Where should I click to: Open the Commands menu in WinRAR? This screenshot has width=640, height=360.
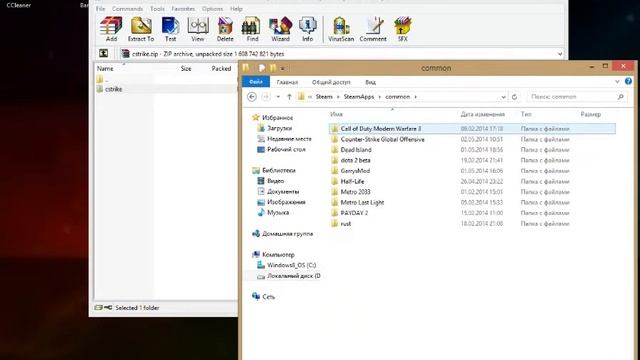point(127,9)
